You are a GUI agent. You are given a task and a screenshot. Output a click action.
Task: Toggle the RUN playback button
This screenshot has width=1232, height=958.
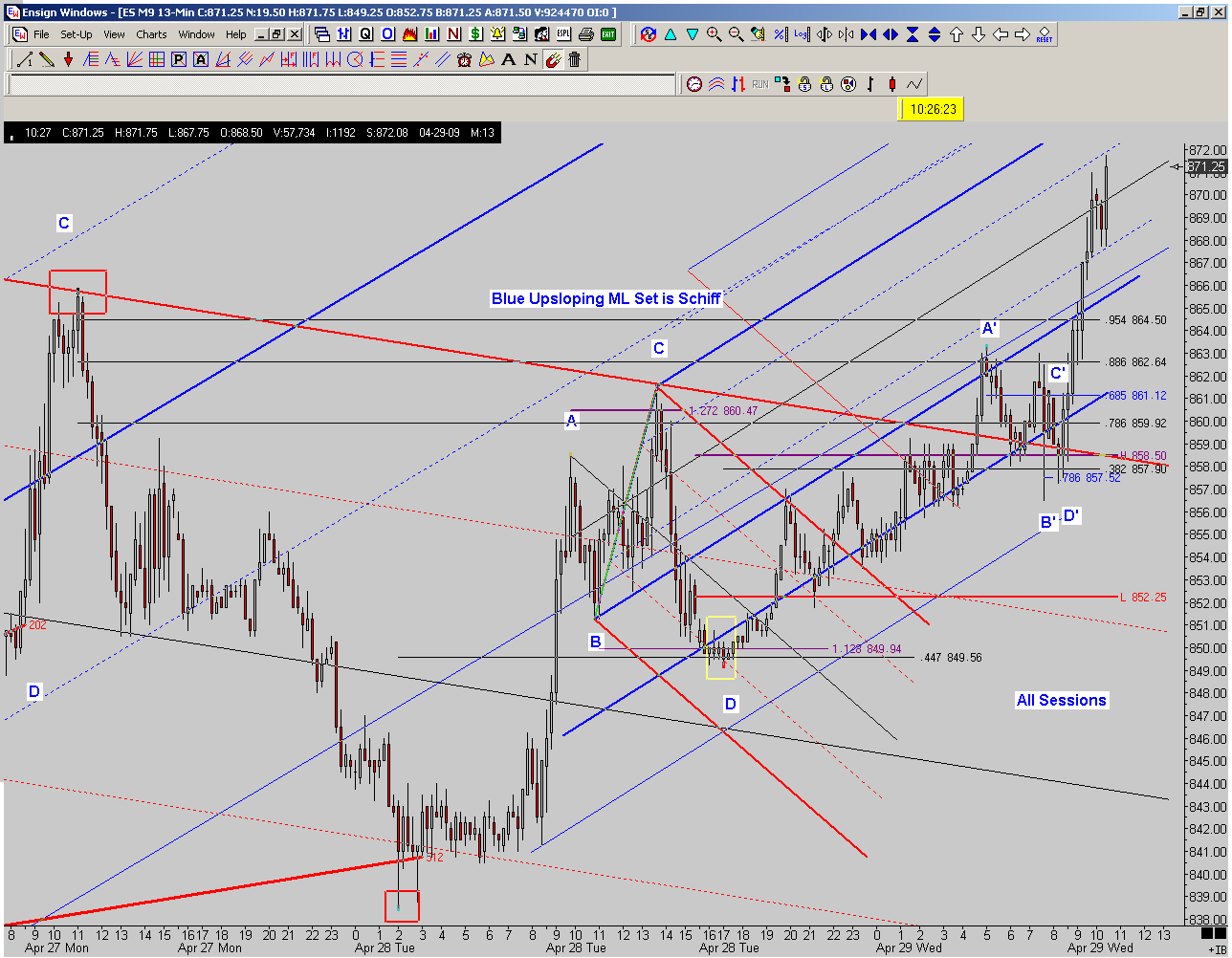tap(760, 84)
